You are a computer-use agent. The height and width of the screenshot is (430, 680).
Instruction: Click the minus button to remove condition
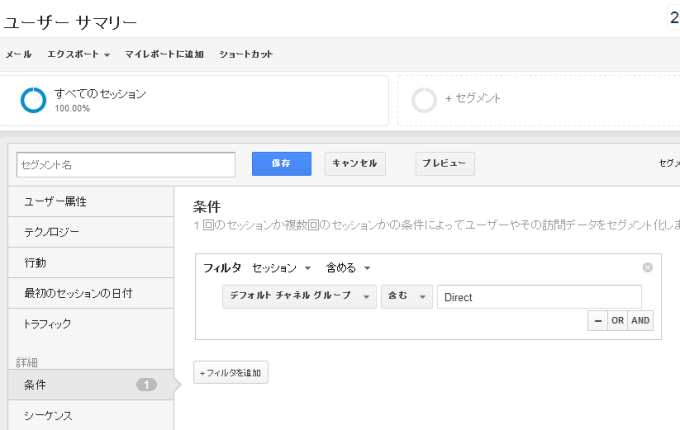pyautogui.click(x=596, y=321)
